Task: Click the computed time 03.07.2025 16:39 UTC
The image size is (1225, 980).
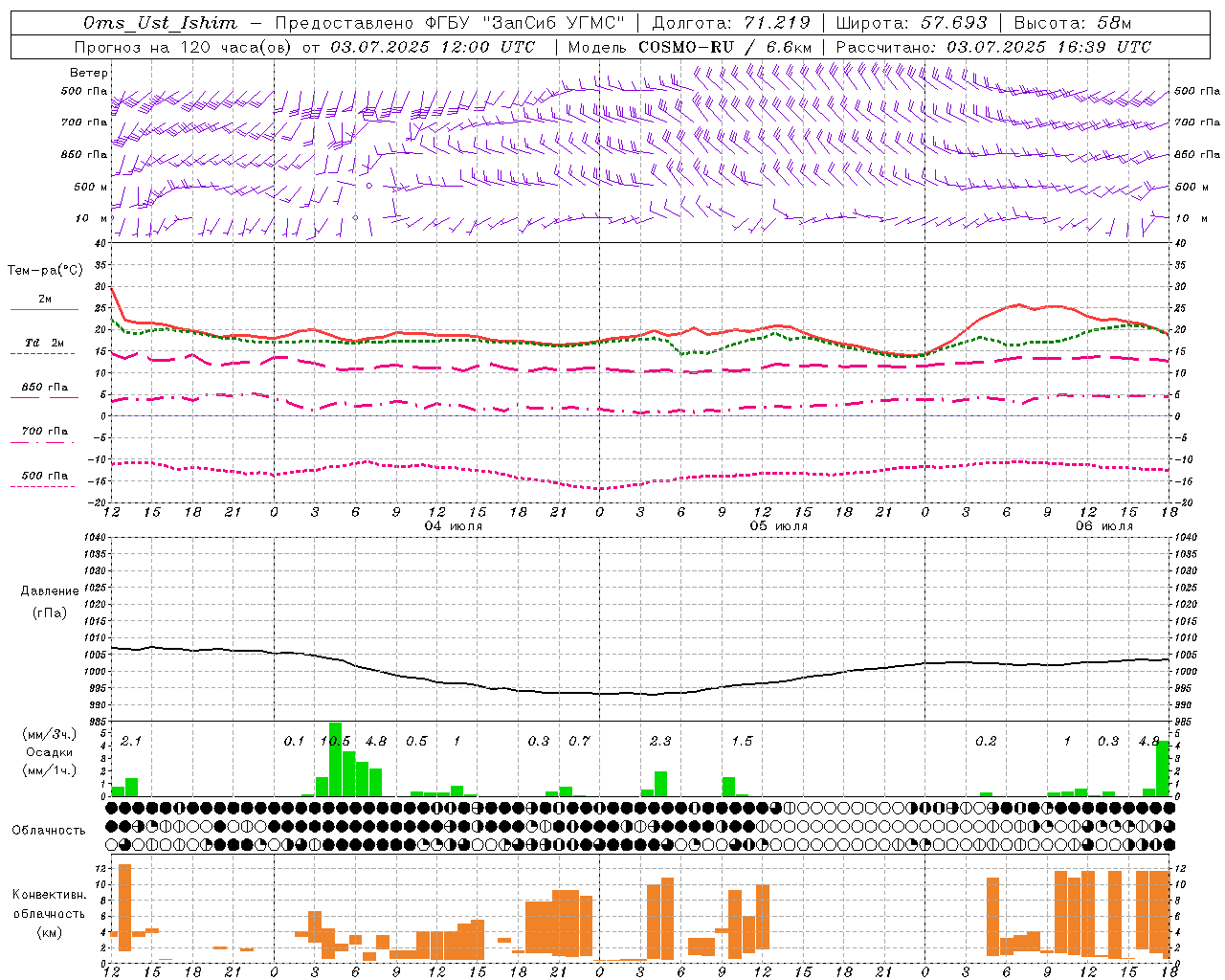Action: [x=1049, y=47]
